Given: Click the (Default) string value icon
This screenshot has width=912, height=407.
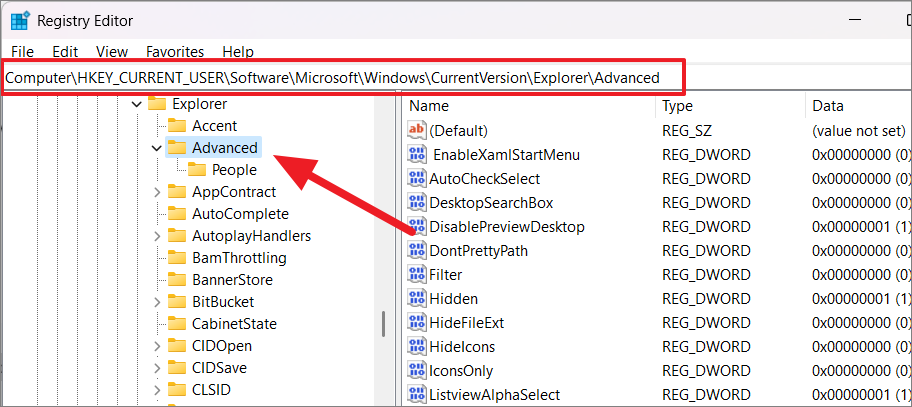Looking at the screenshot, I should tap(417, 131).
